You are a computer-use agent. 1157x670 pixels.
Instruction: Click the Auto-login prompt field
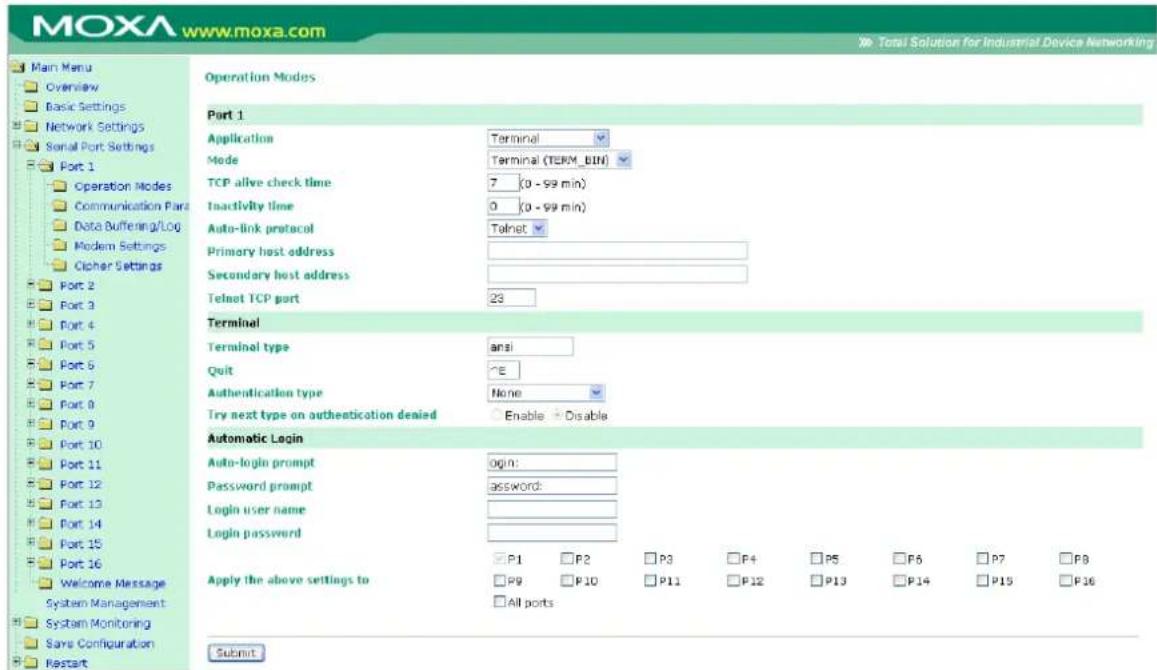click(x=552, y=463)
